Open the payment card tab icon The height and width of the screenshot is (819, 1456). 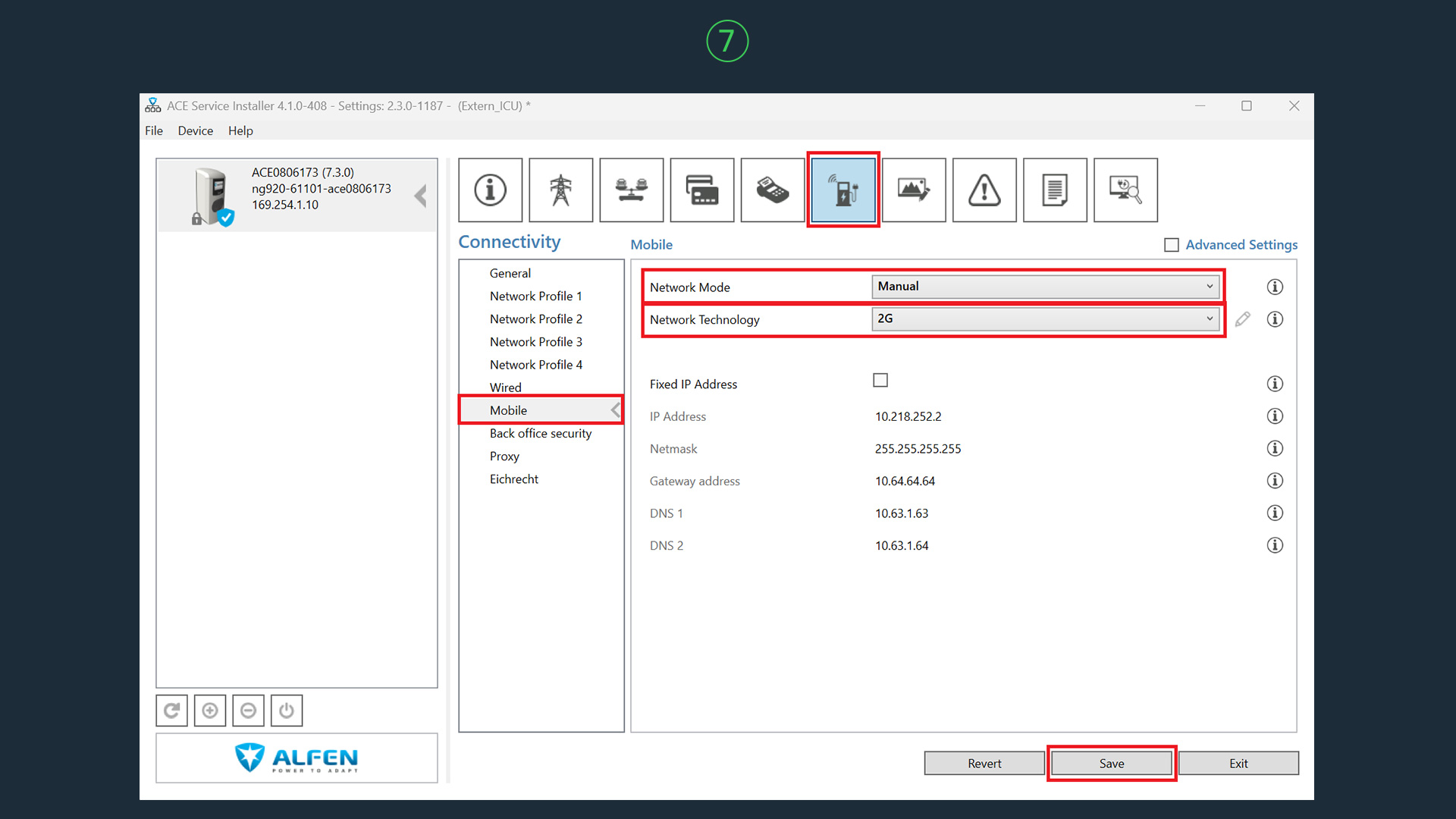click(701, 190)
